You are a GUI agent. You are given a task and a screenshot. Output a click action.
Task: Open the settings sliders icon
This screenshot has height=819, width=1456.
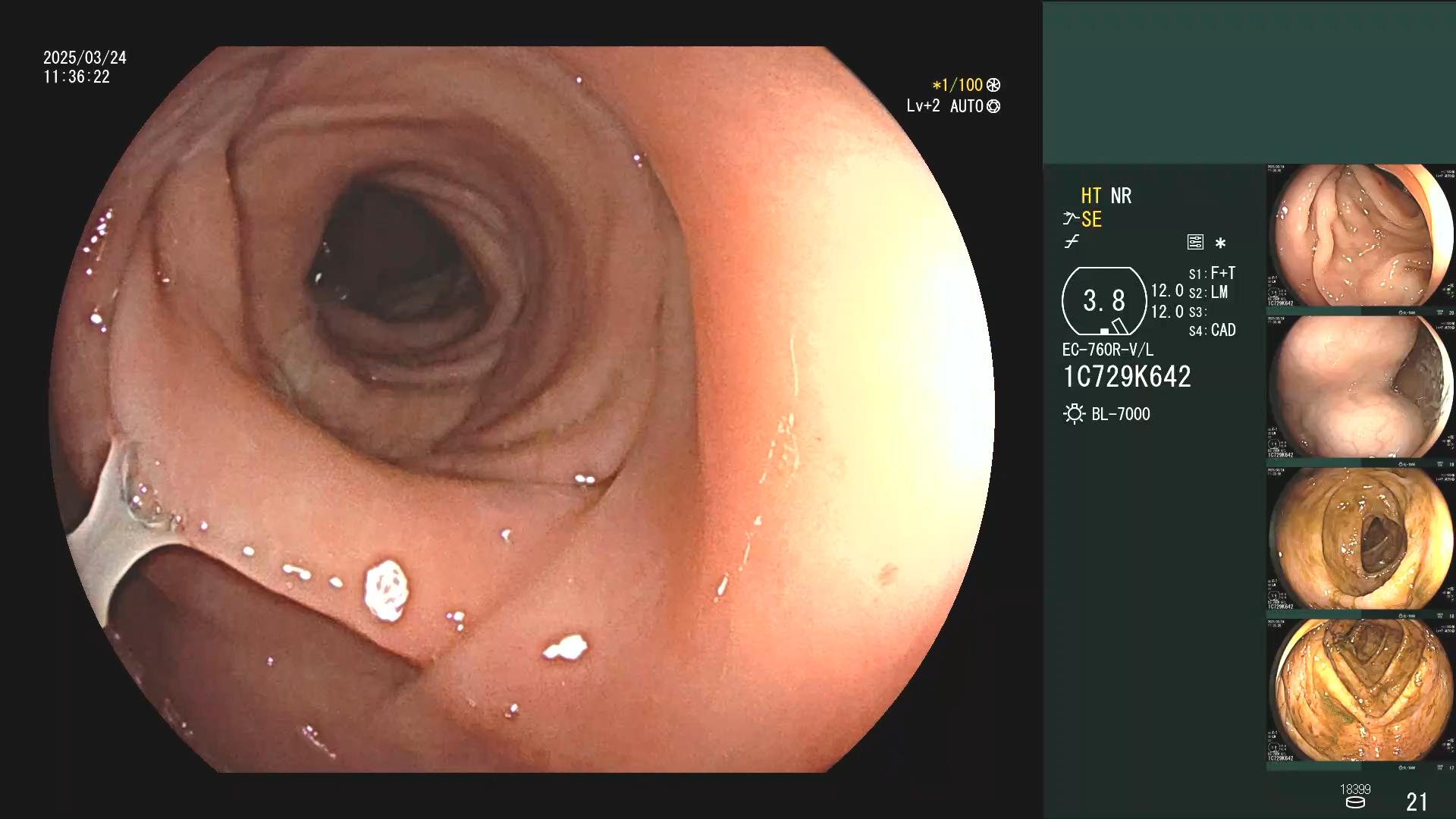[x=1195, y=243]
